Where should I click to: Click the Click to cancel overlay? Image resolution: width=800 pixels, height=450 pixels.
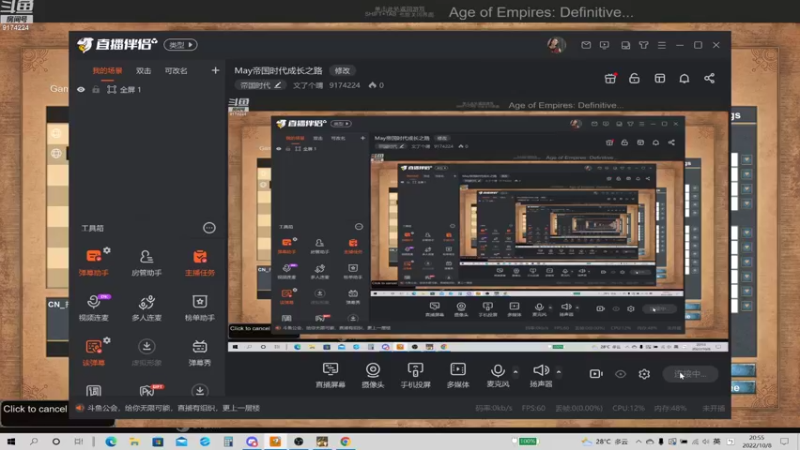point(35,409)
